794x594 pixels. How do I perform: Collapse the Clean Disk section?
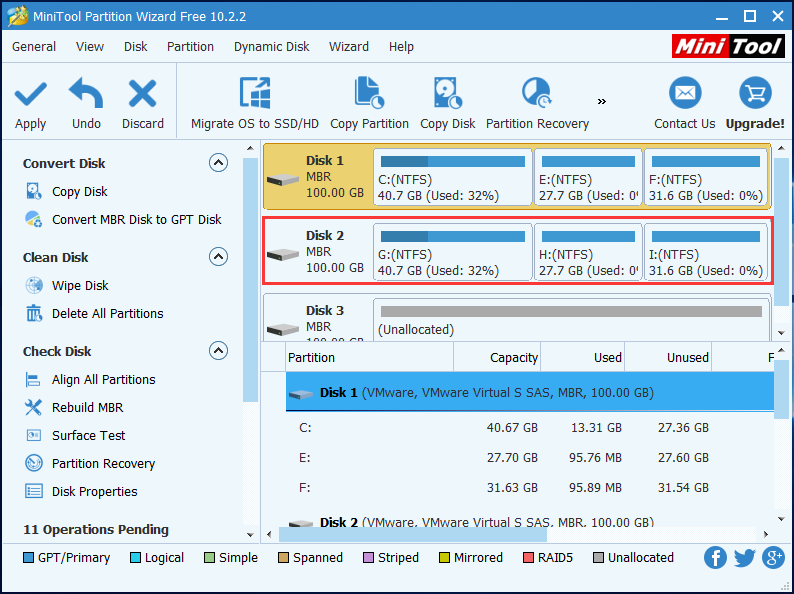(218, 257)
